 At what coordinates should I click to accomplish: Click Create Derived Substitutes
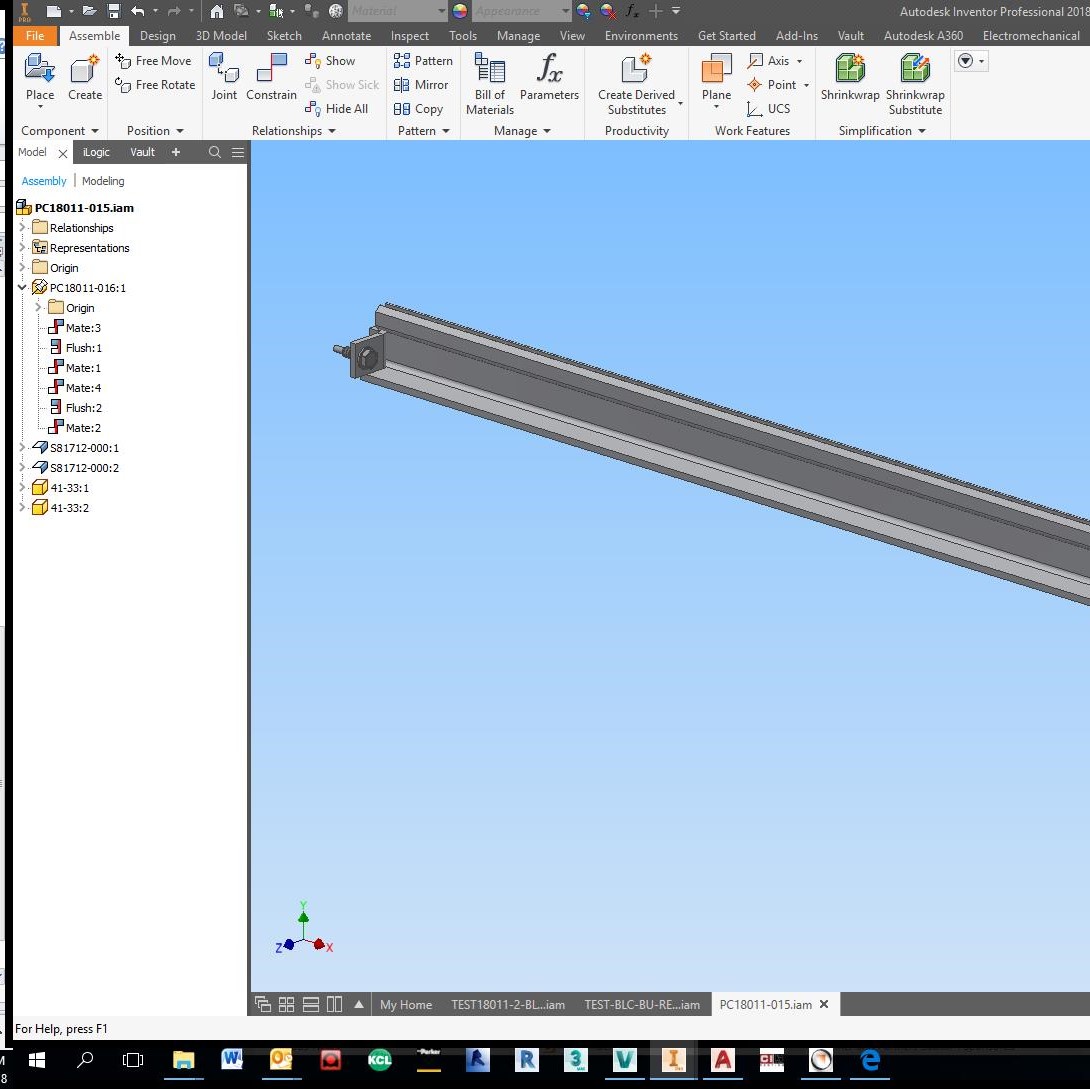(637, 83)
